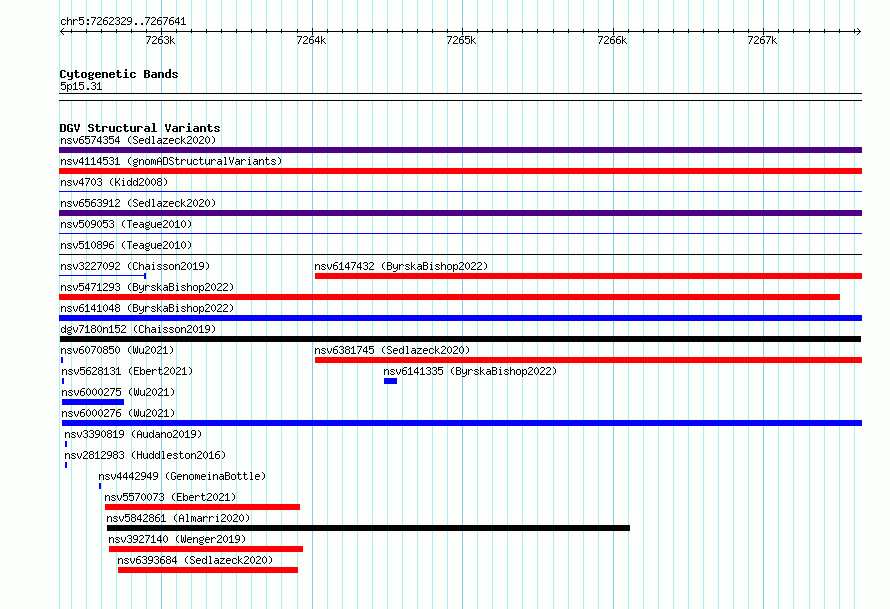Open nsv2812983 (Huddleston2016) label
The width and height of the screenshot is (890, 609).
pyautogui.click(x=145, y=455)
